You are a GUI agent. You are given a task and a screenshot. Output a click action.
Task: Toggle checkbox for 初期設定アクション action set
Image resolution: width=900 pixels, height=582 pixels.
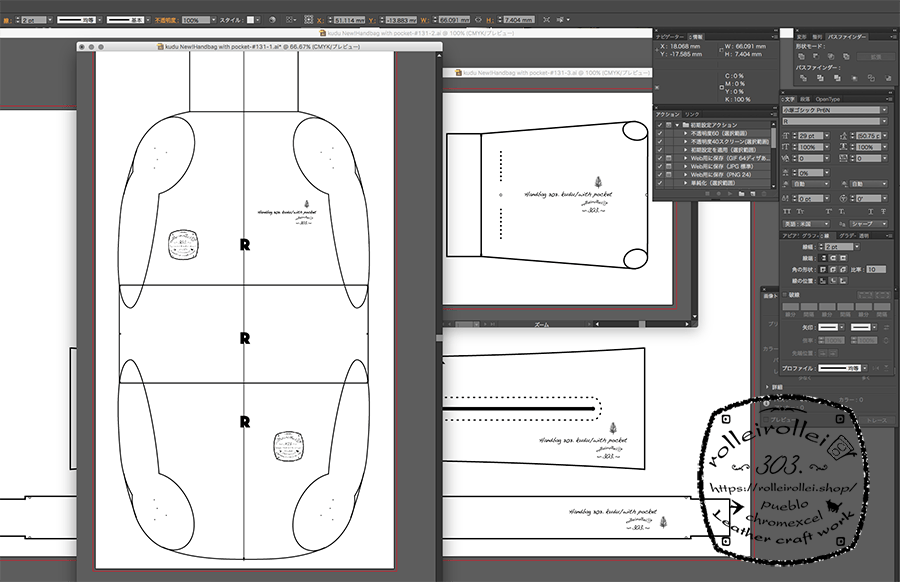tap(659, 124)
